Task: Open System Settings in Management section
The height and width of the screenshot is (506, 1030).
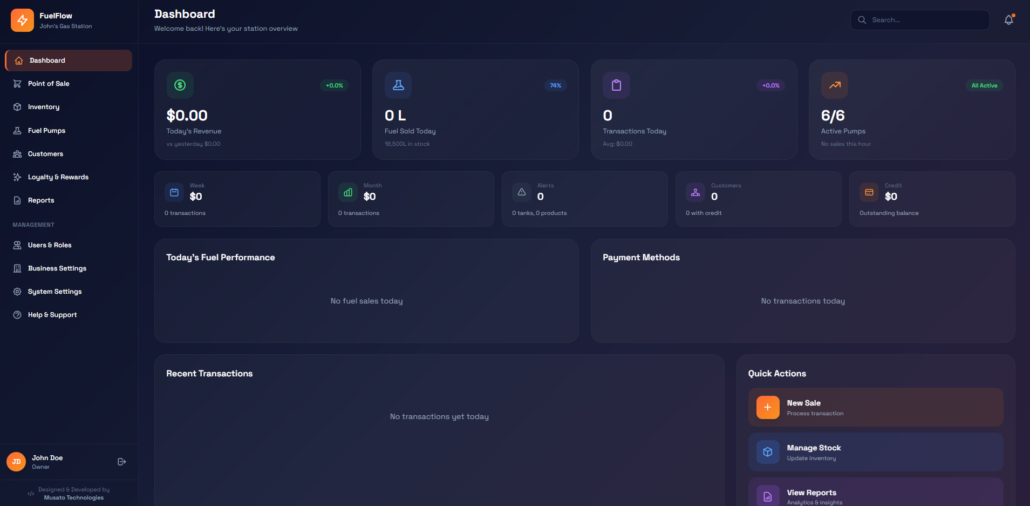Action: (x=54, y=291)
